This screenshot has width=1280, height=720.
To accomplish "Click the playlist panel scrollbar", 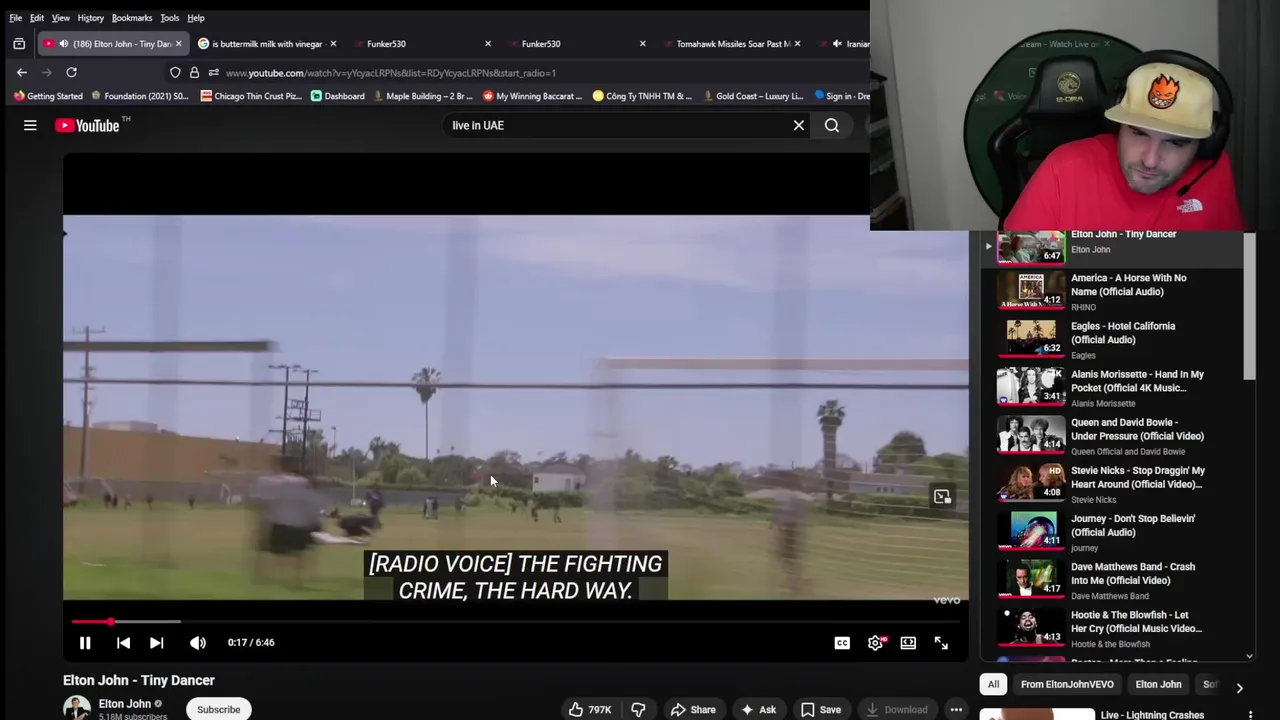I will tap(1249, 305).
